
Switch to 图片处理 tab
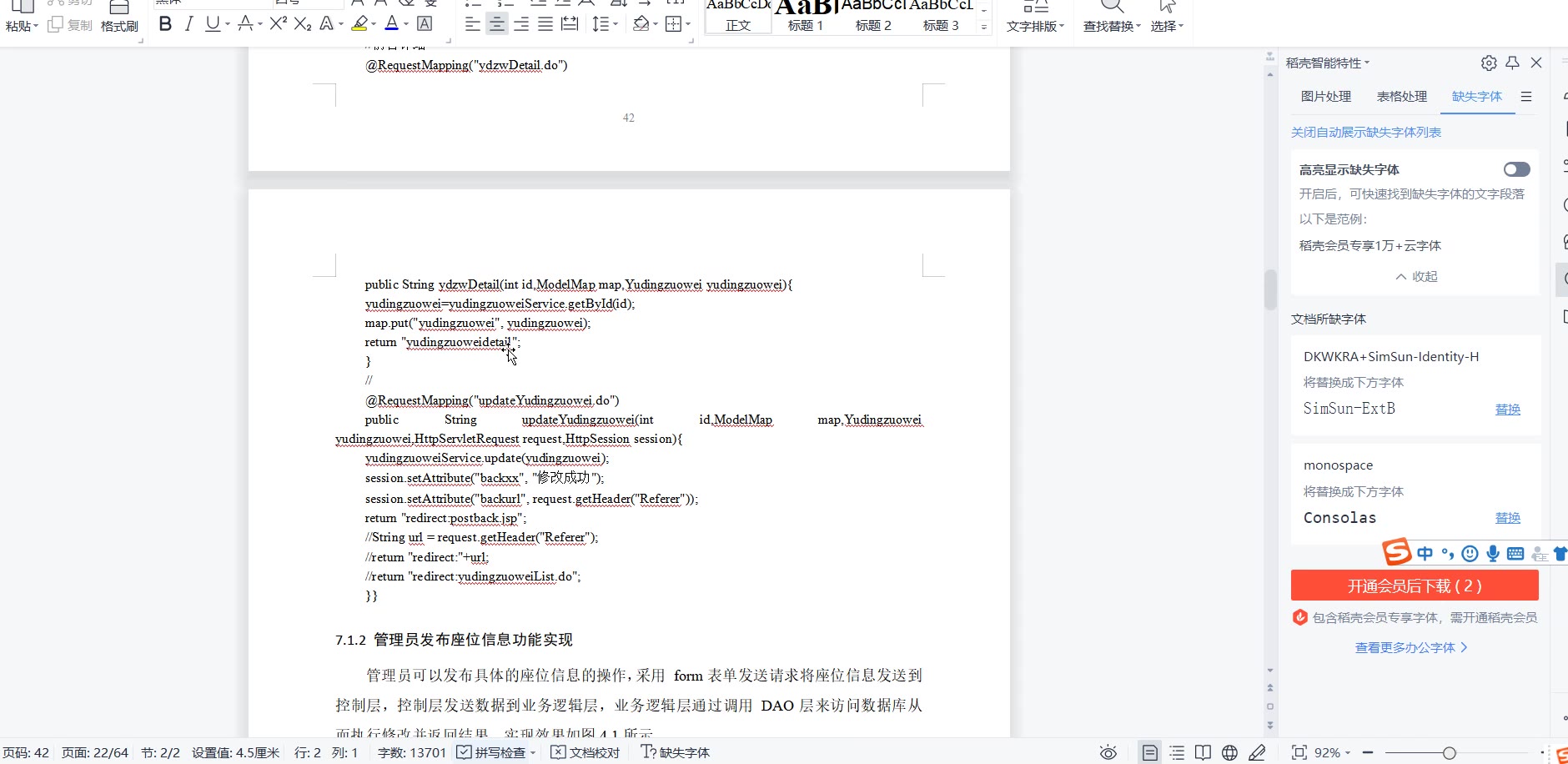click(1326, 97)
